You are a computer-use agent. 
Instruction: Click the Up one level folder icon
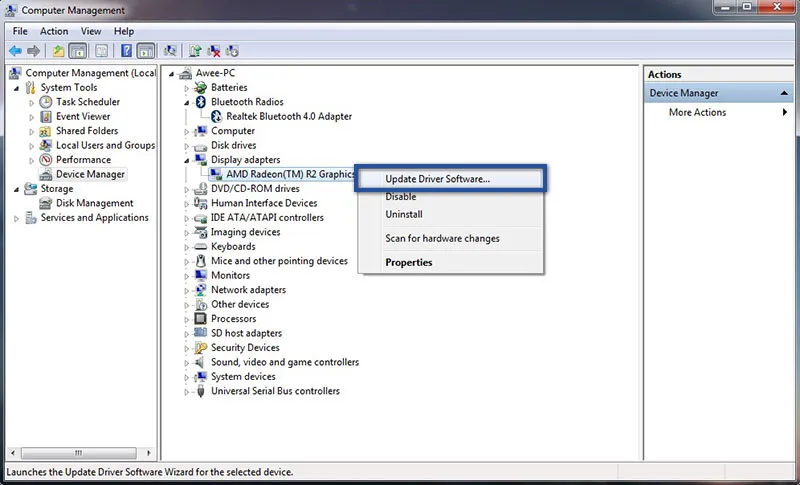coord(59,51)
